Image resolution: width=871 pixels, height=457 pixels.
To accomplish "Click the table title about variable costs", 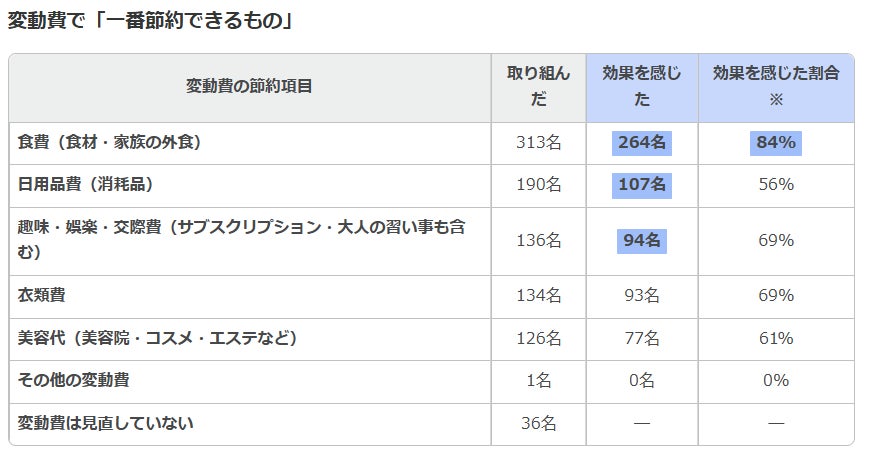I will click(x=150, y=20).
